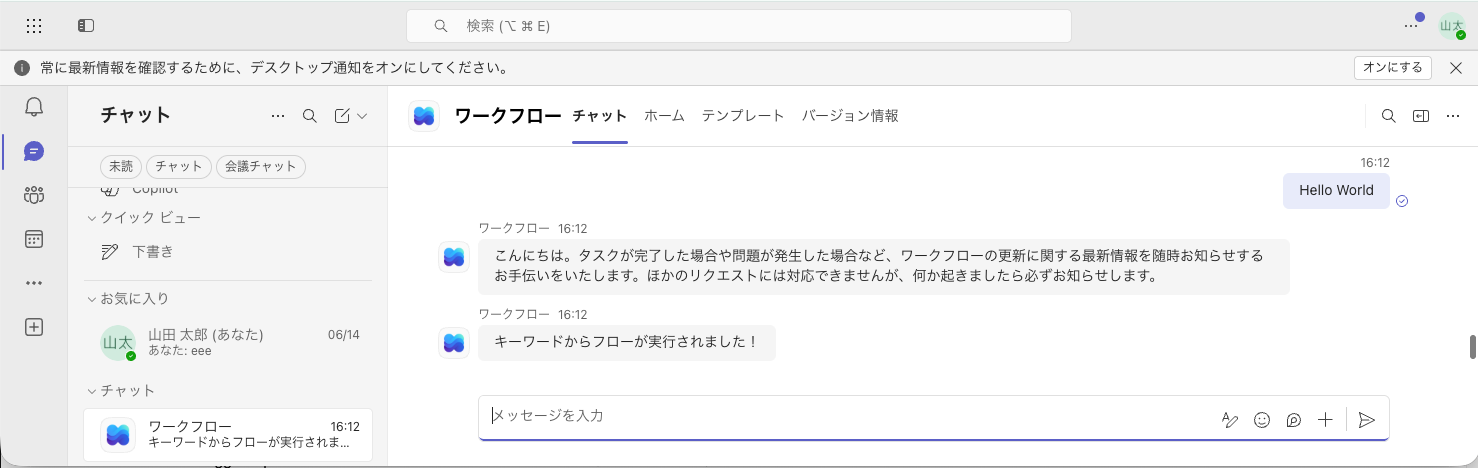
Task: Open the emoji picker
Action: click(1262, 420)
